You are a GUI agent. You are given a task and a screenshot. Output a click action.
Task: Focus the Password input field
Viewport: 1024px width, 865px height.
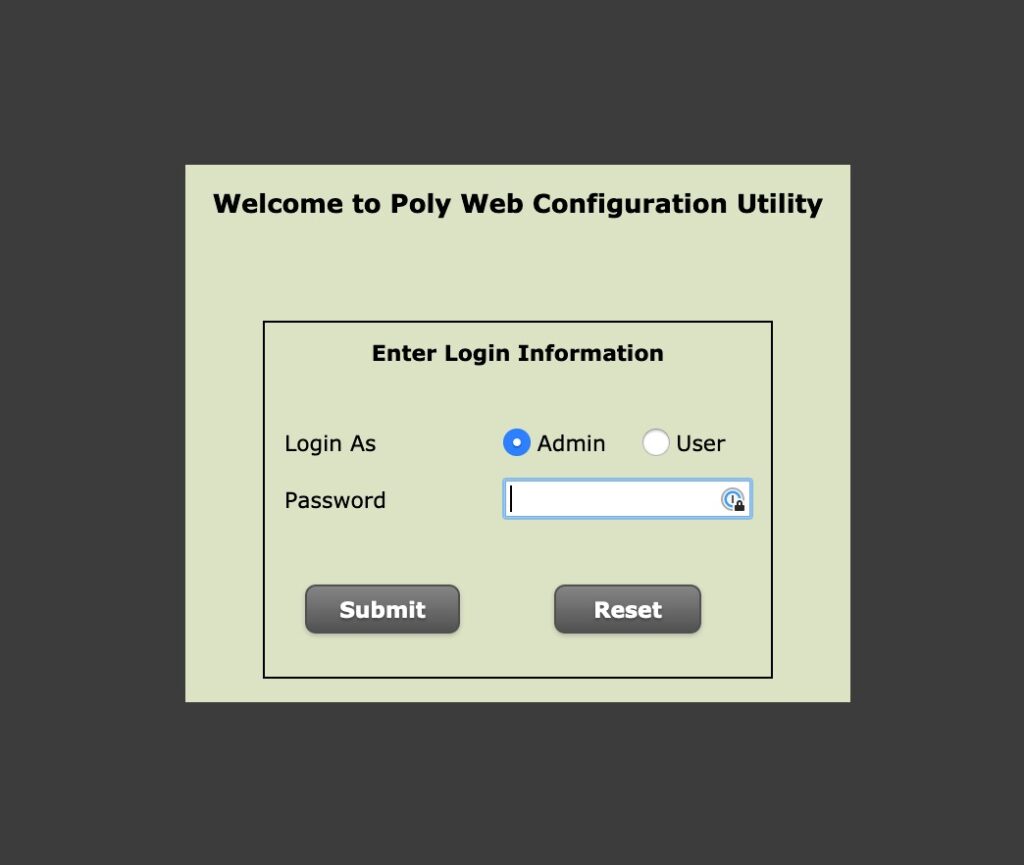point(628,499)
